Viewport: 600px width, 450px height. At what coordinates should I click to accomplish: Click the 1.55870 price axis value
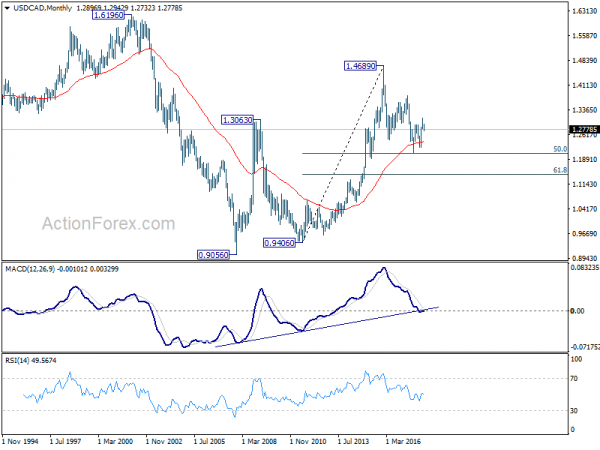(584, 36)
